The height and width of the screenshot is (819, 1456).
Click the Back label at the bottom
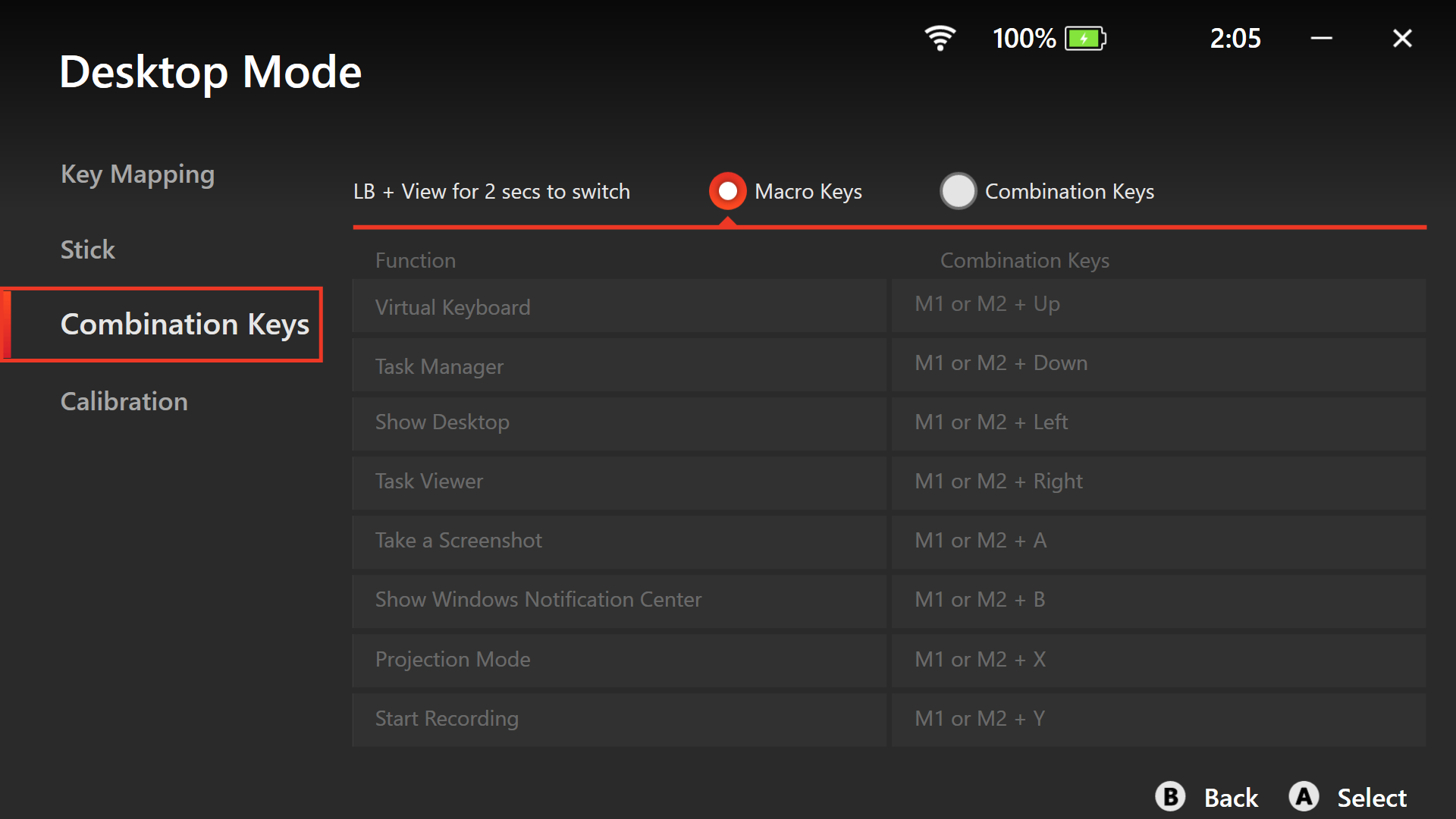(x=1231, y=798)
